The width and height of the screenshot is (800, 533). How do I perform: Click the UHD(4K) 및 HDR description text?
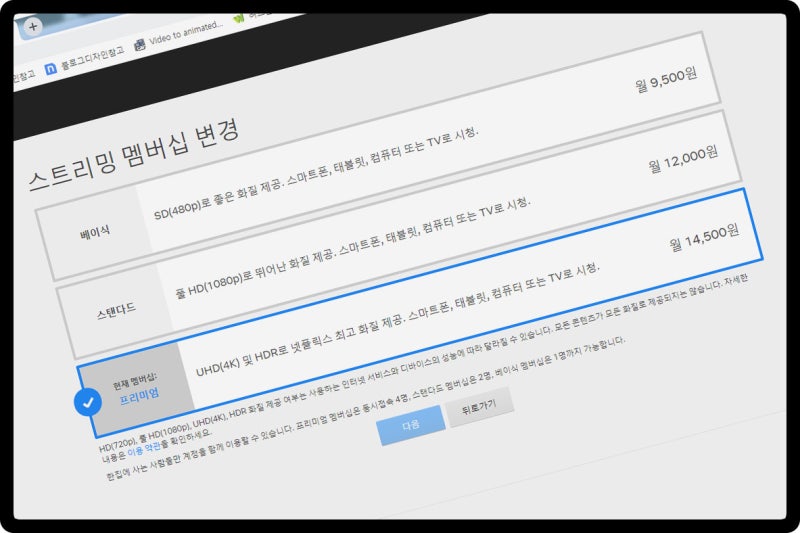tap(398, 320)
